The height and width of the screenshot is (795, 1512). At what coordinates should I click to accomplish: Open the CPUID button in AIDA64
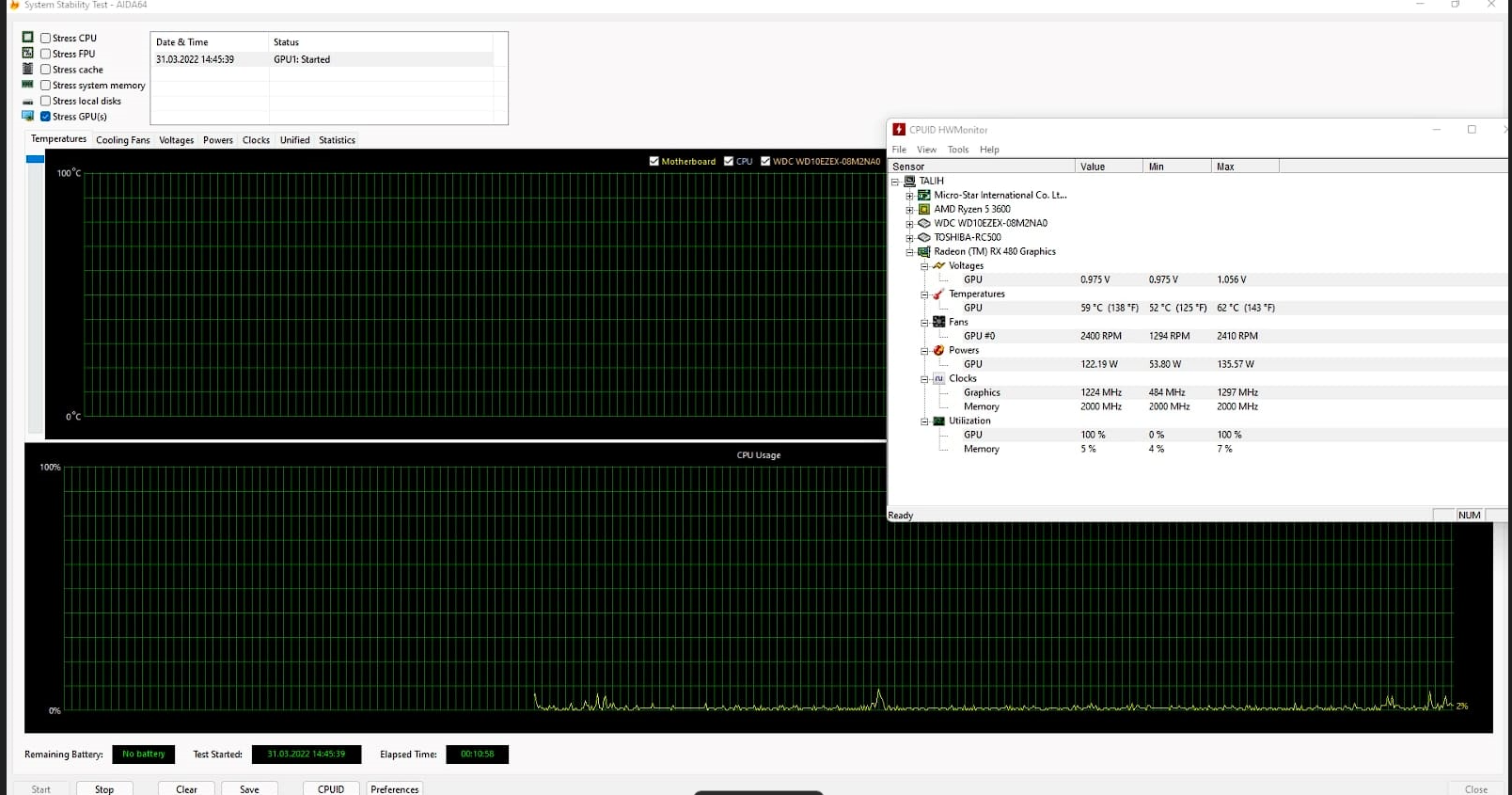coord(331,788)
